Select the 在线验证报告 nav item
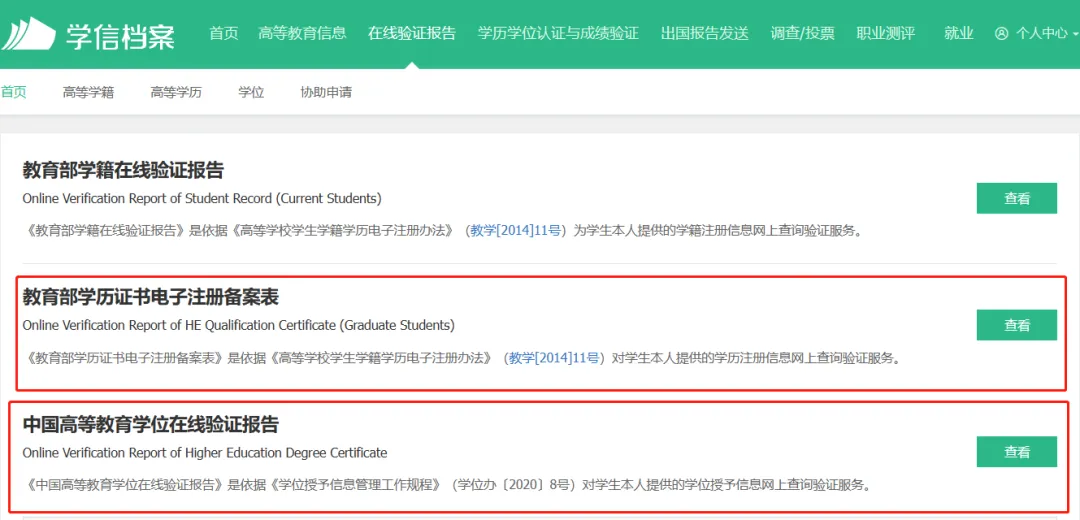 412,33
